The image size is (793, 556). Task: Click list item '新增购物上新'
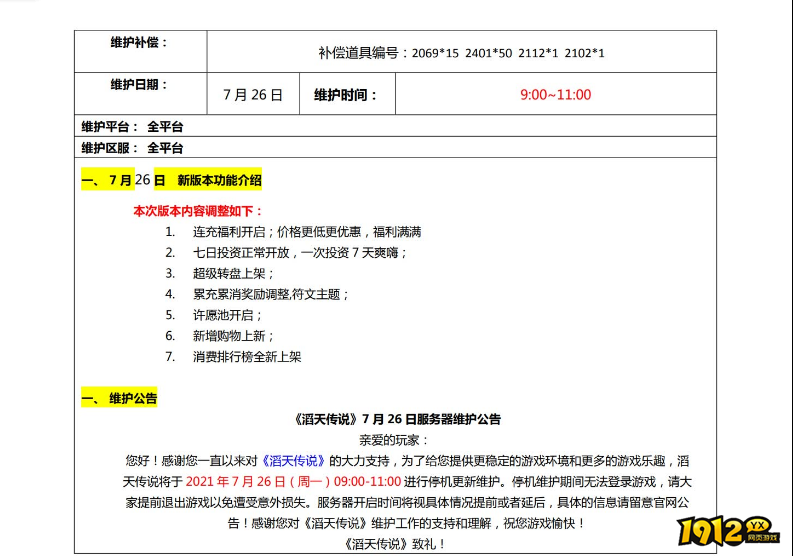click(x=229, y=335)
